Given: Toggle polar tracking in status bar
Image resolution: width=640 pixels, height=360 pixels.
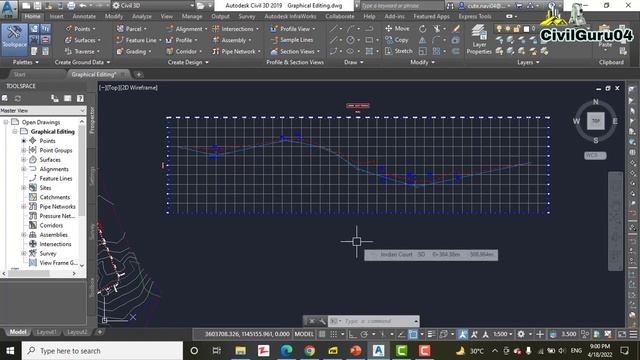Looking at the screenshot, I should [x=364, y=334].
